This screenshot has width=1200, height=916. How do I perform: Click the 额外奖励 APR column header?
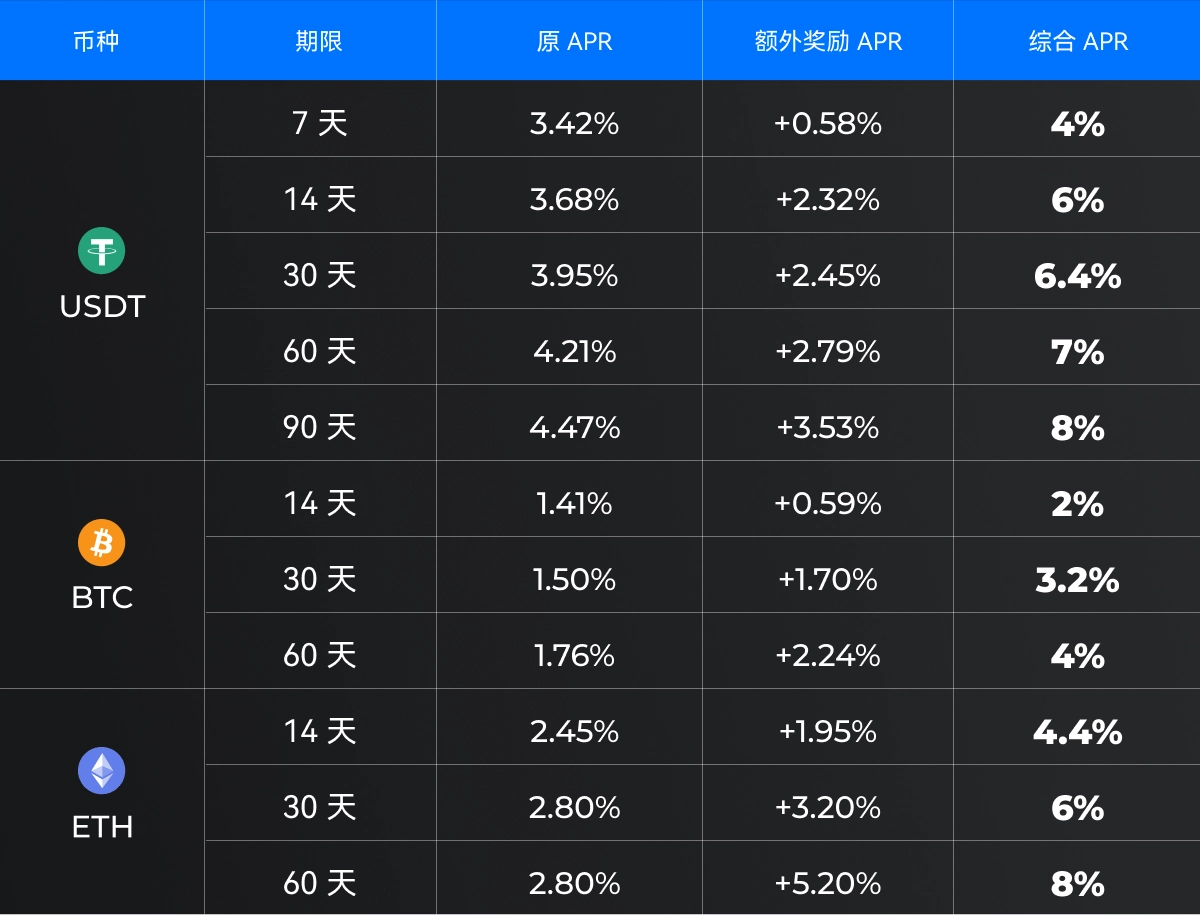(828, 42)
